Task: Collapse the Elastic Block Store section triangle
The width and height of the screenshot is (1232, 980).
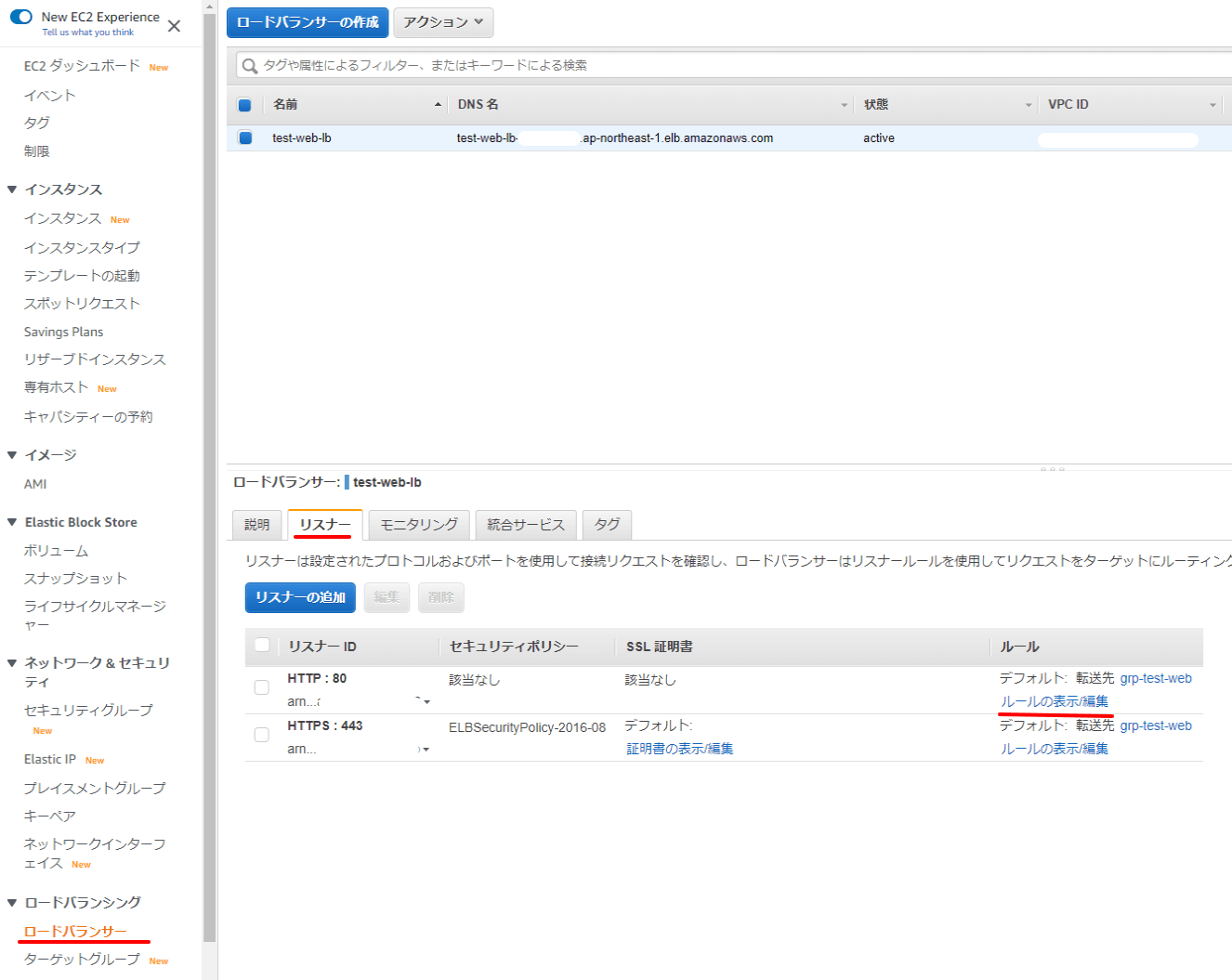Action: pyautogui.click(x=12, y=522)
